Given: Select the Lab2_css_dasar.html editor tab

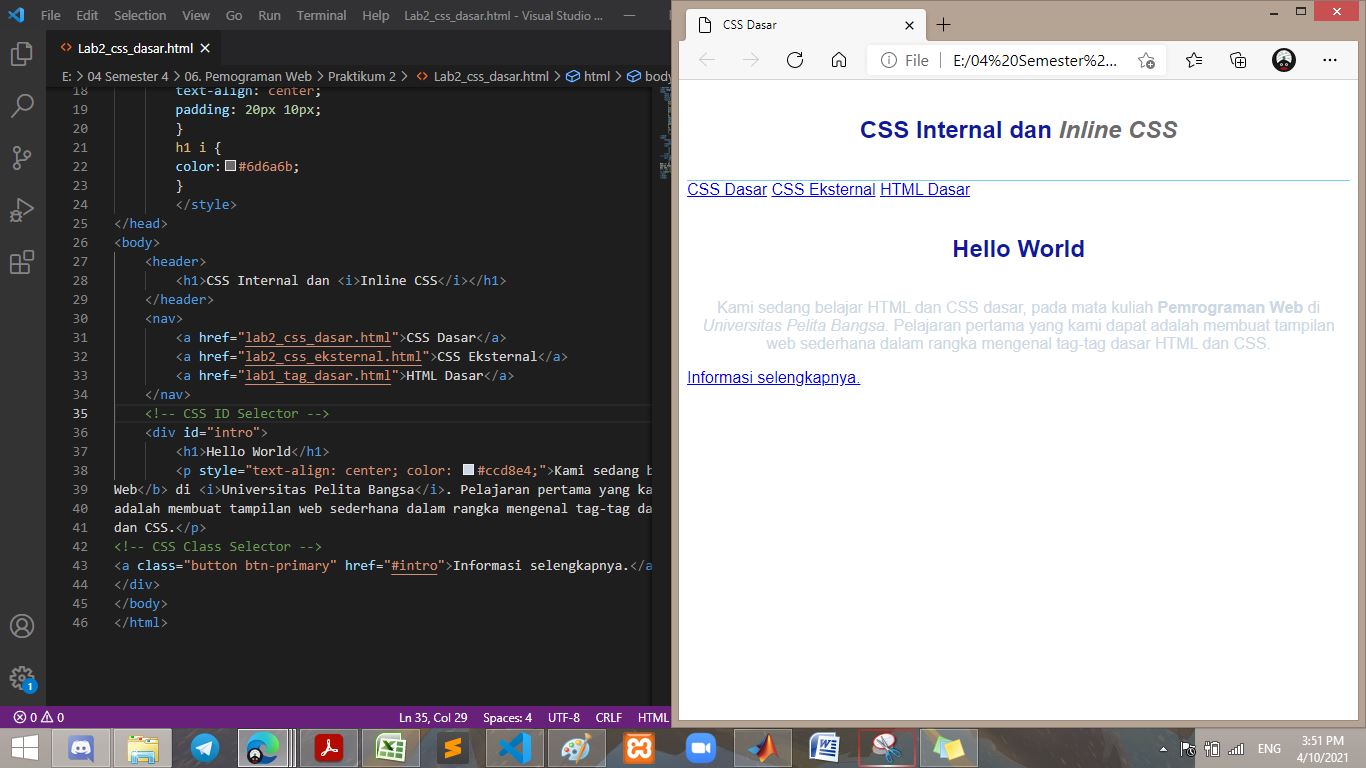Looking at the screenshot, I should click(135, 48).
